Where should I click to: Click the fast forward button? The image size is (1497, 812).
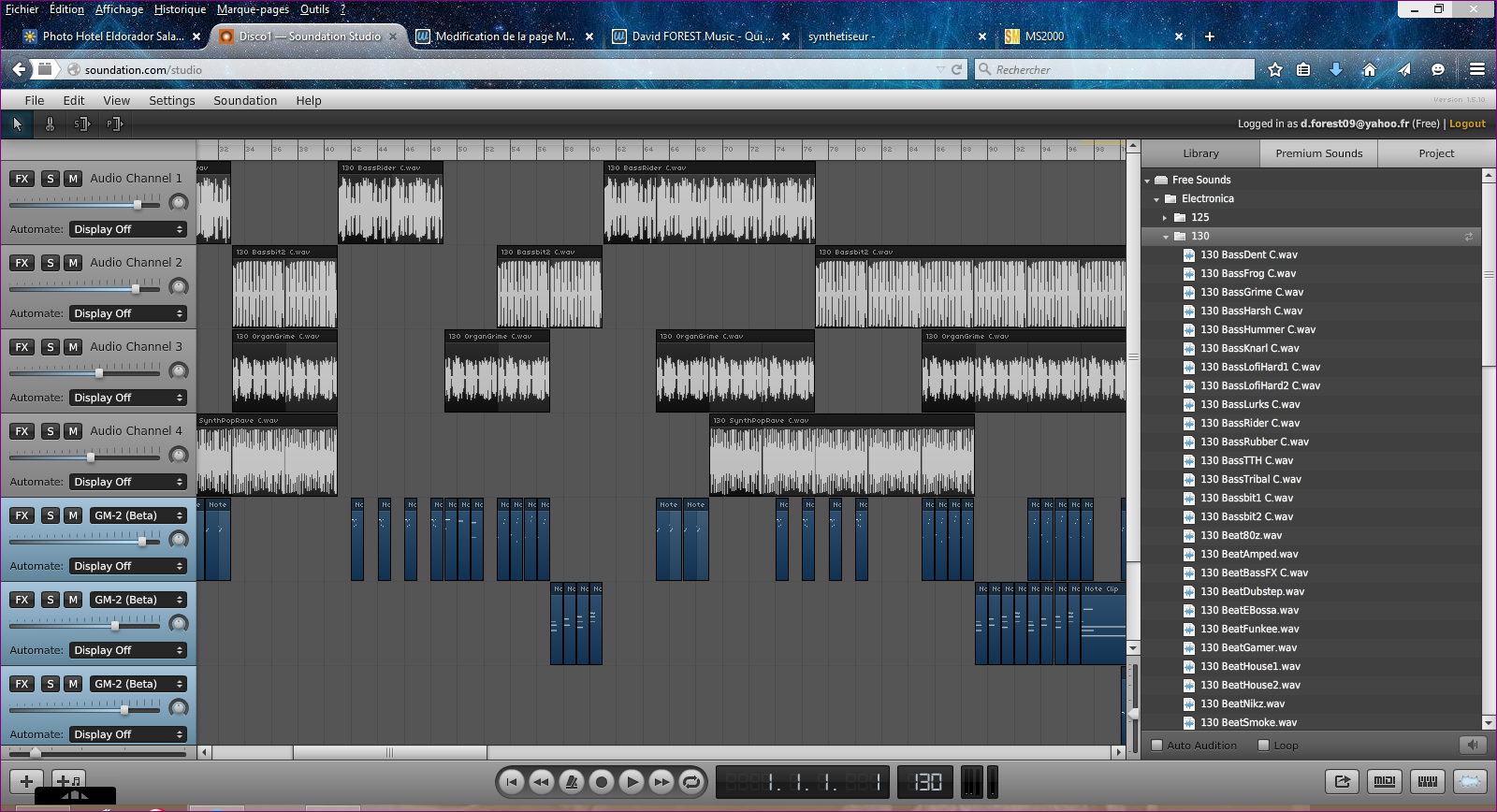click(x=661, y=782)
